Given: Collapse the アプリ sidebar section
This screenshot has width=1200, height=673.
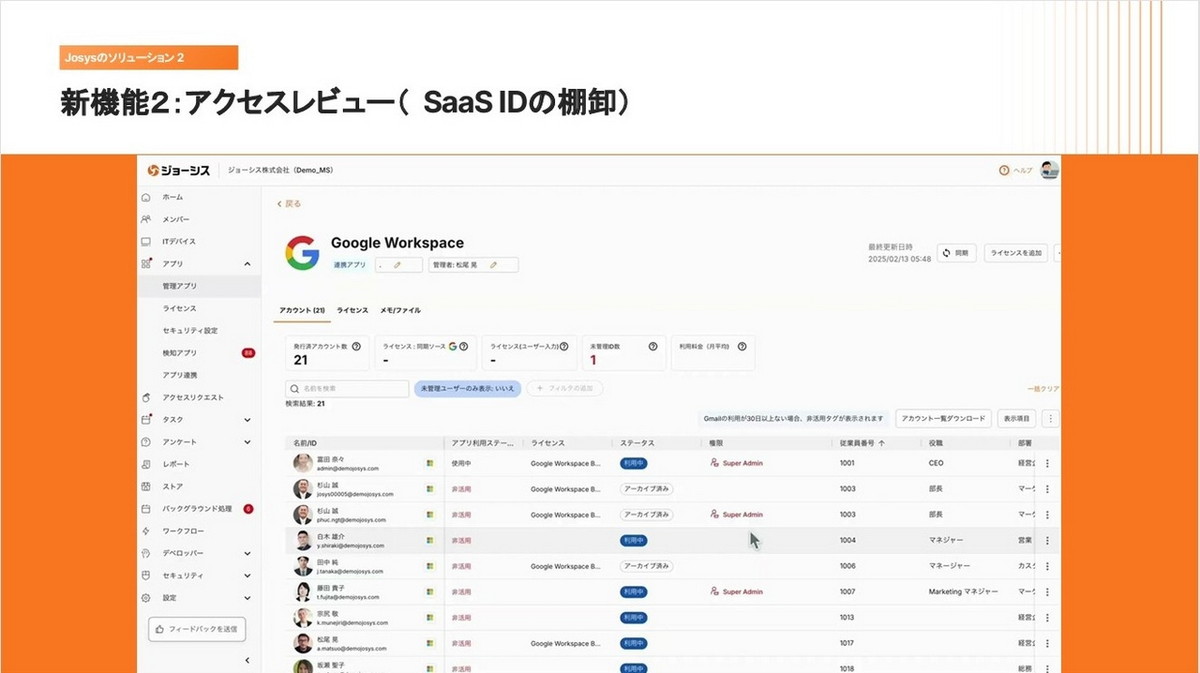Looking at the screenshot, I should (x=247, y=264).
